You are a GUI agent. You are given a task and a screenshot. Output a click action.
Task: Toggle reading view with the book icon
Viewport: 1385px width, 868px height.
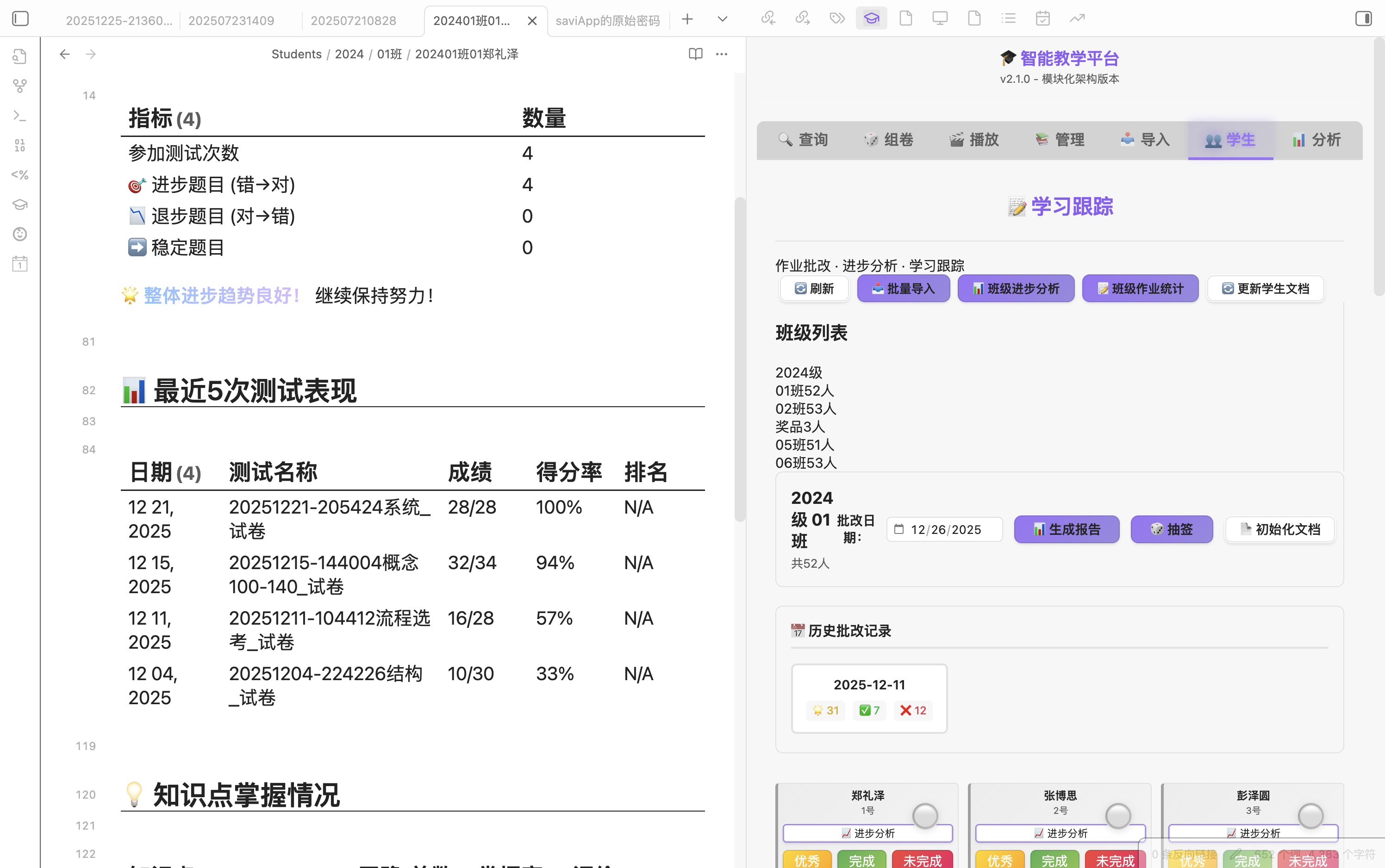click(x=695, y=53)
